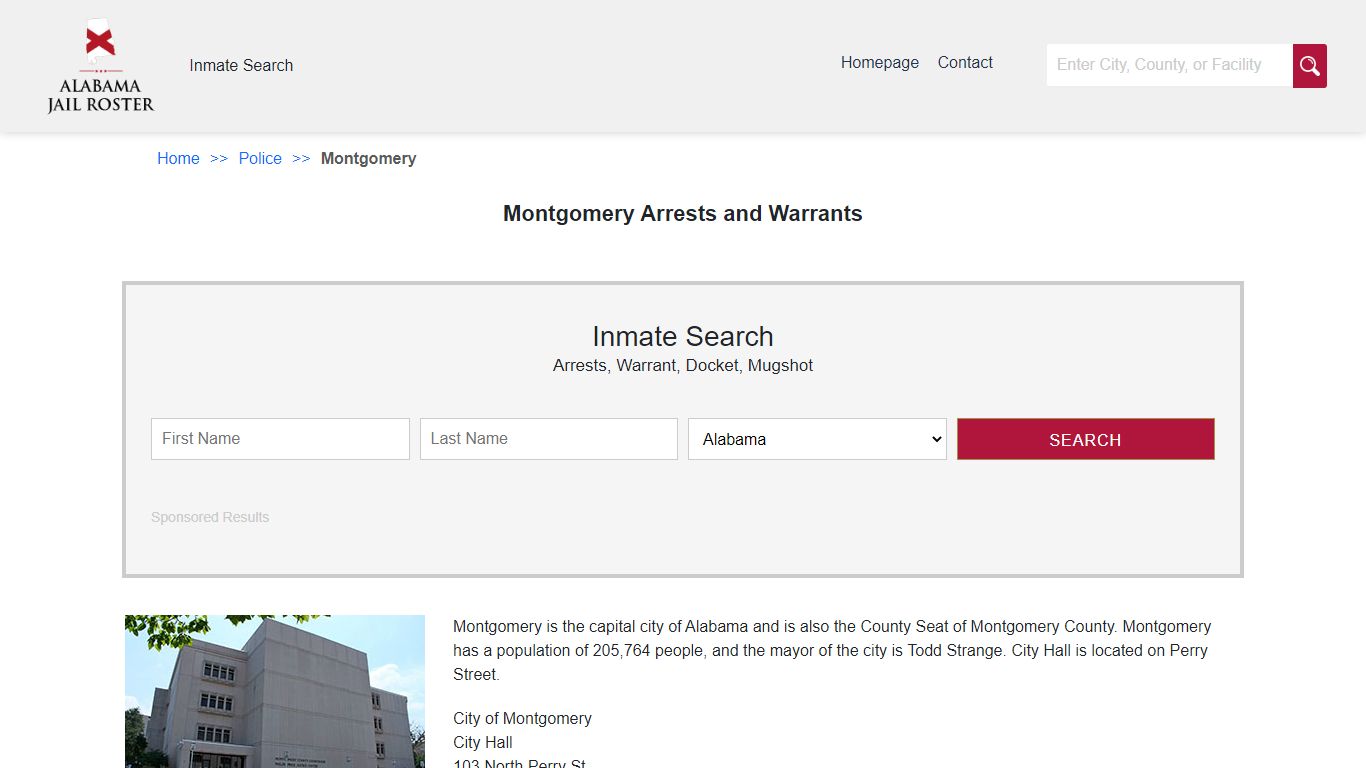
Task: Click the paragraph about Montgomery's population
Action: tap(832, 650)
